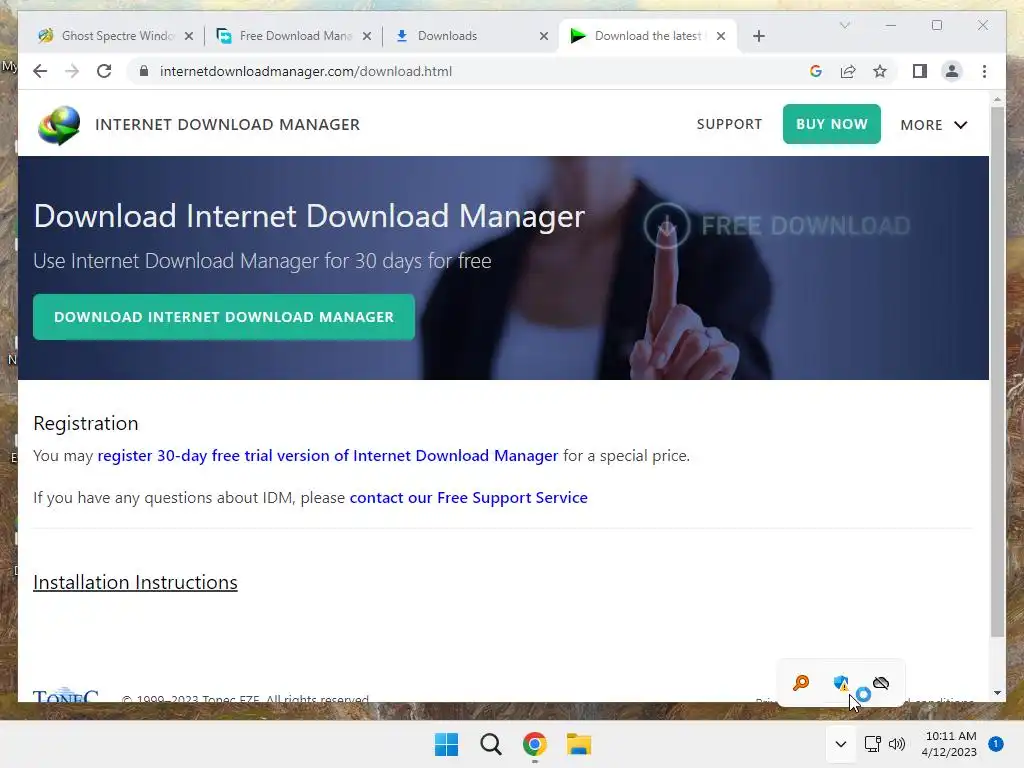Viewport: 1024px width, 768px height.
Task: Click the browser forward arrow
Action: click(x=72, y=71)
